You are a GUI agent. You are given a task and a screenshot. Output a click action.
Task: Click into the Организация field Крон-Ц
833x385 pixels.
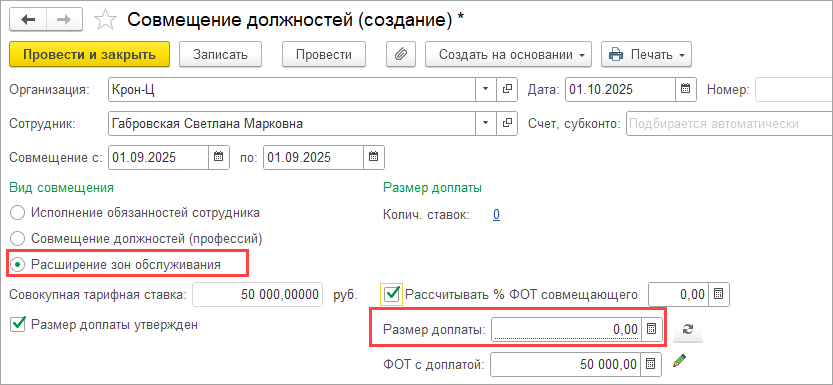[x=292, y=89]
